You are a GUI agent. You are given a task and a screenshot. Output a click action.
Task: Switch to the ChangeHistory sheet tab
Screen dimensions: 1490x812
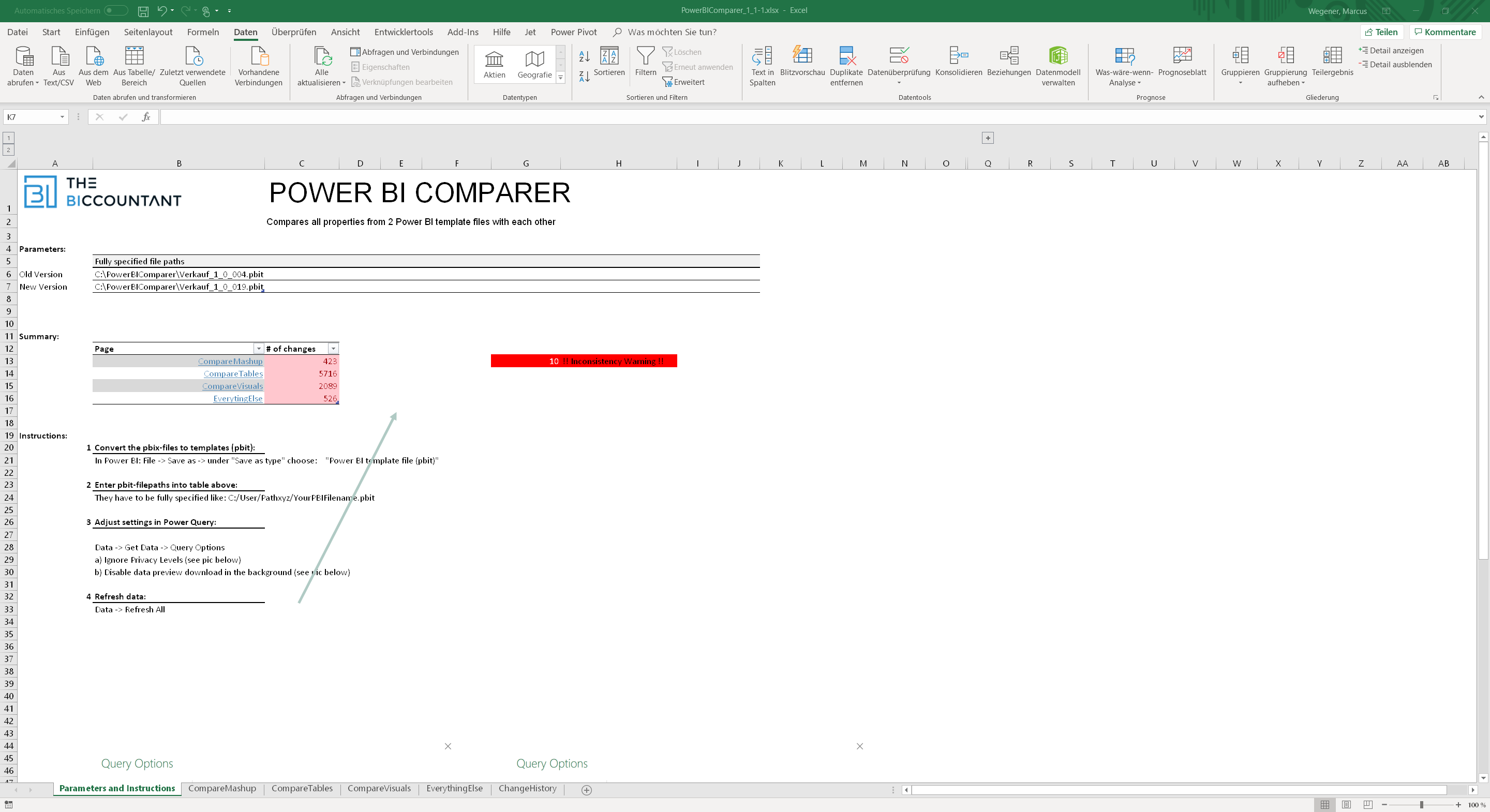(528, 788)
